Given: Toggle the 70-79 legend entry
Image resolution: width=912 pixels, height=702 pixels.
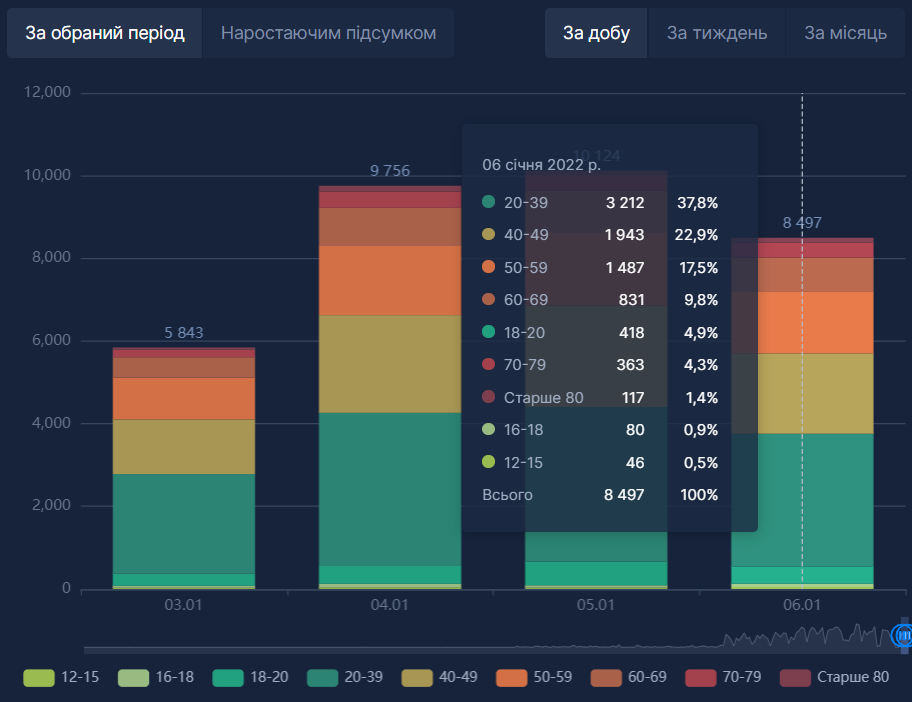Looking at the screenshot, I should (x=724, y=678).
